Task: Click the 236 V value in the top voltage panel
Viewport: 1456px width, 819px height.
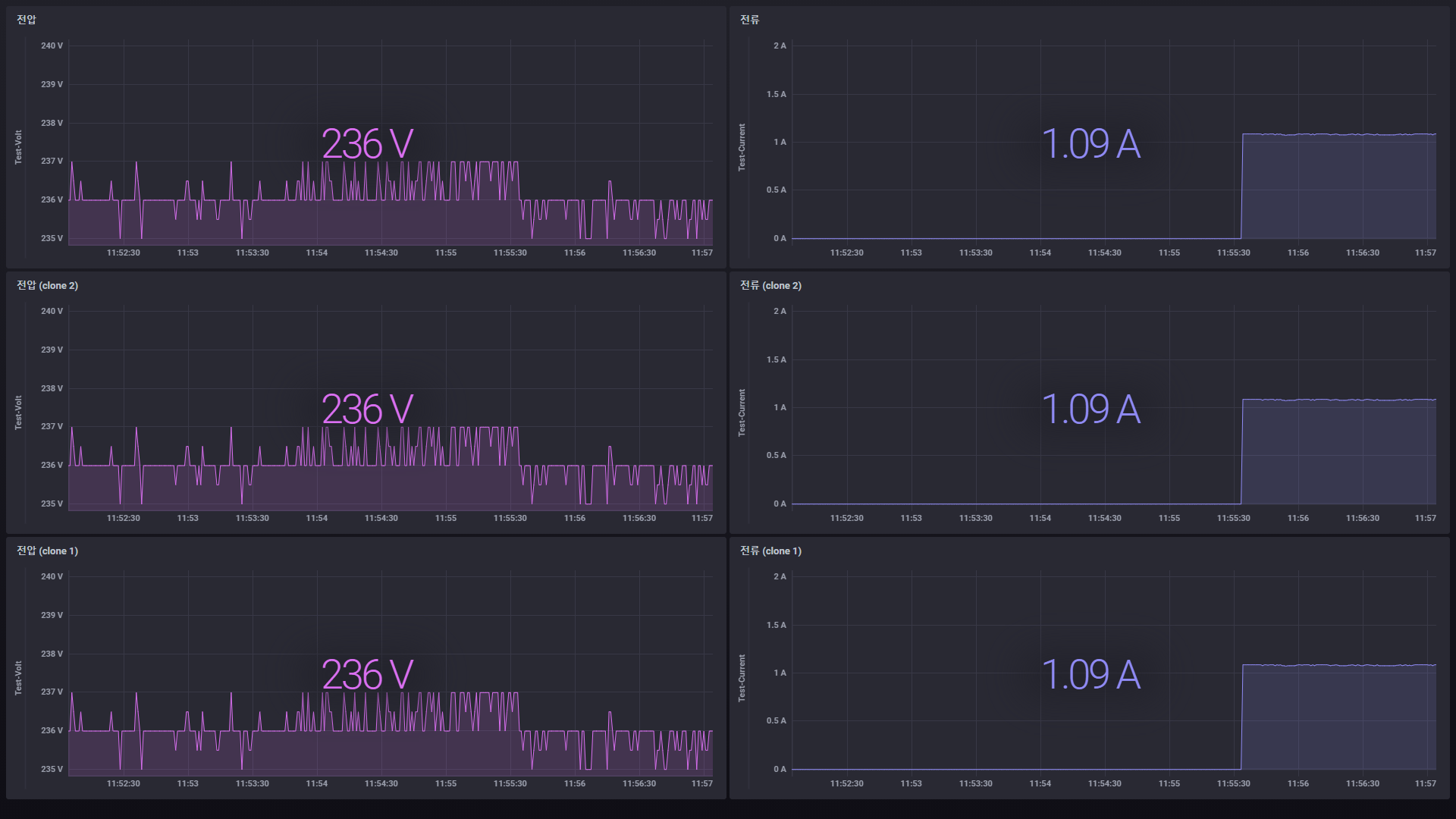Action: coord(368,143)
